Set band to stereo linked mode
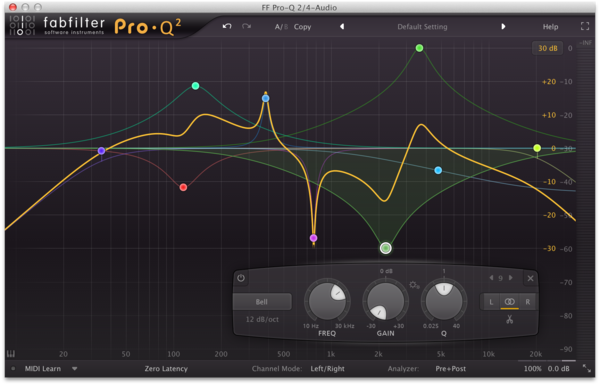600x385 pixels. [509, 302]
